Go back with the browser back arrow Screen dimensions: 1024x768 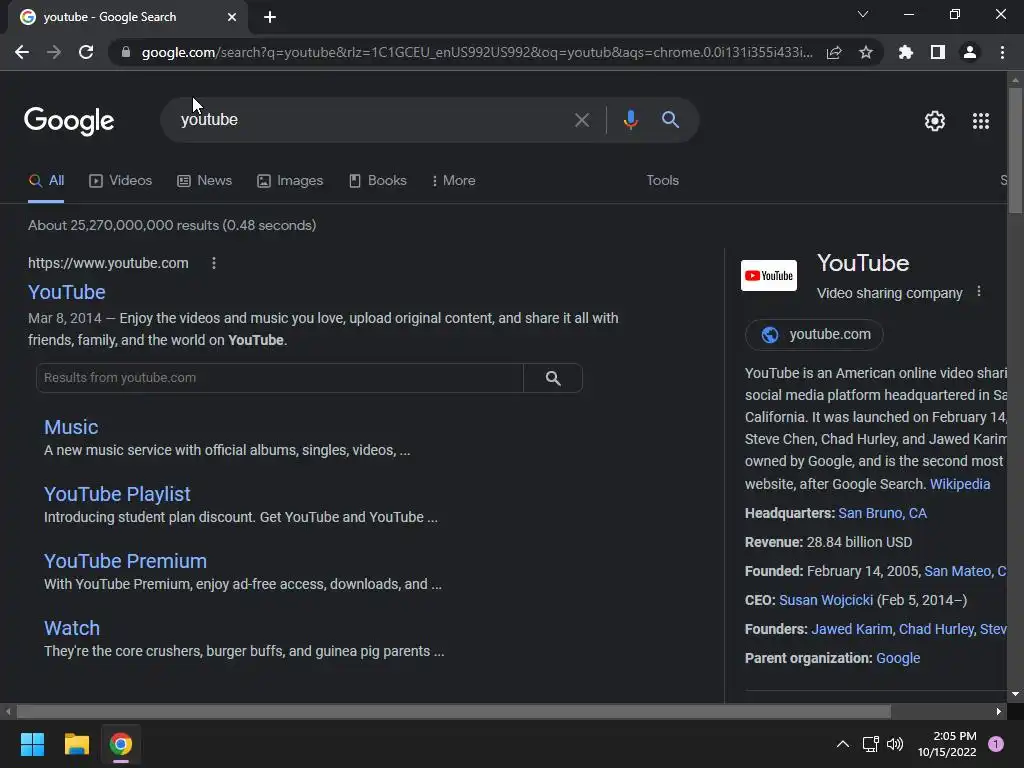[x=22, y=52]
